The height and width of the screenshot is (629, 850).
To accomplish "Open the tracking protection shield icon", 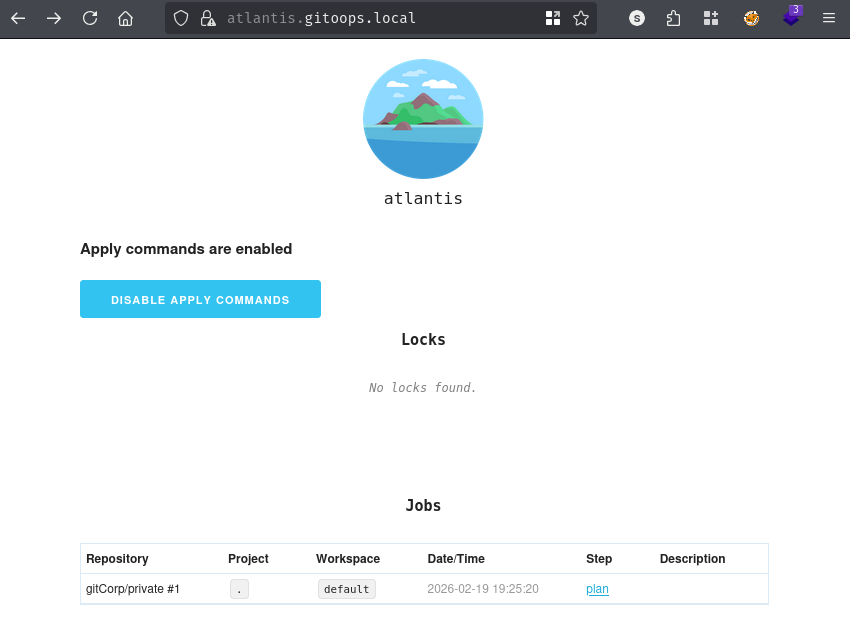I will click(x=181, y=18).
